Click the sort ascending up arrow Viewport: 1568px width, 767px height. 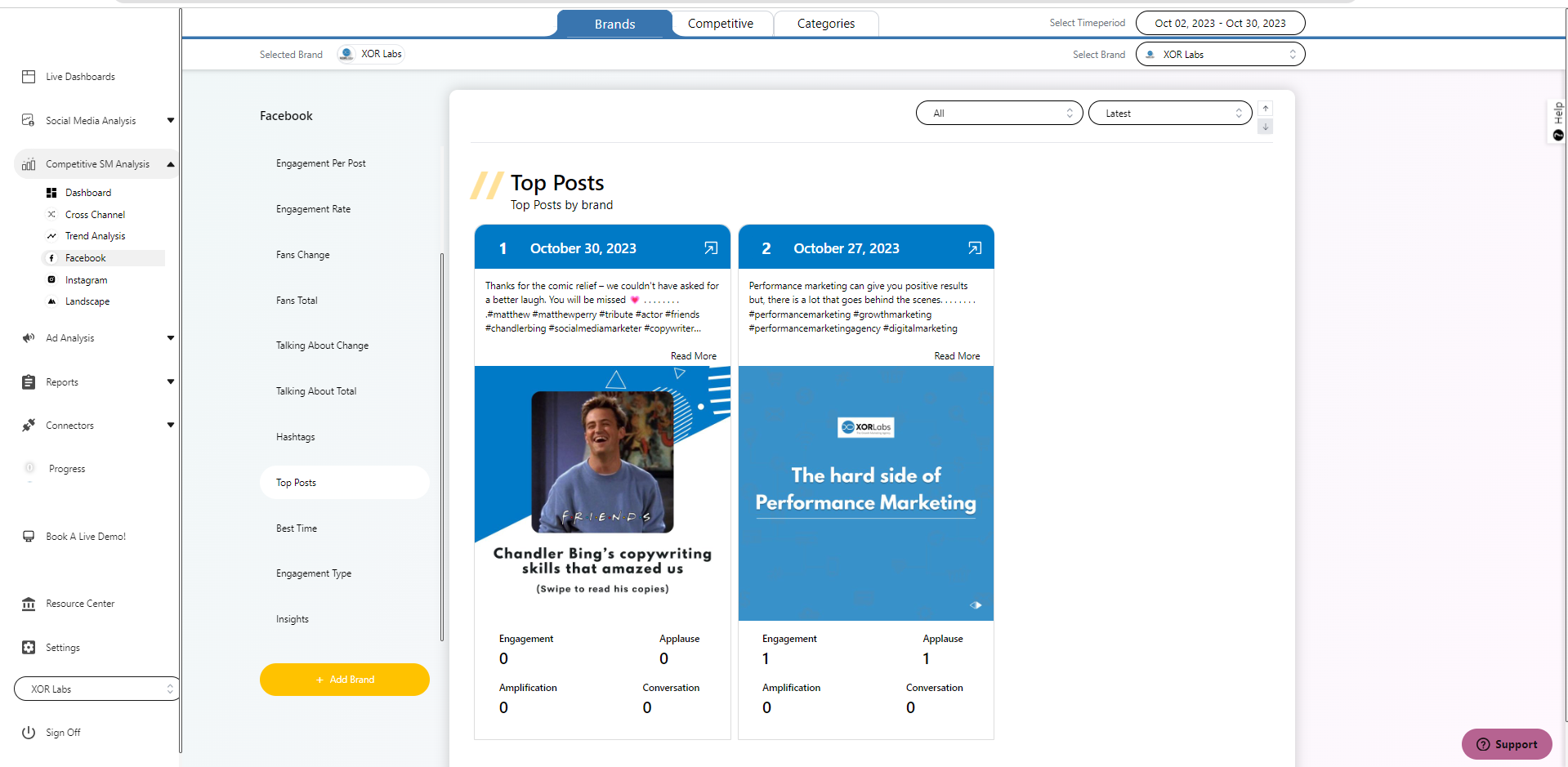click(x=1265, y=109)
